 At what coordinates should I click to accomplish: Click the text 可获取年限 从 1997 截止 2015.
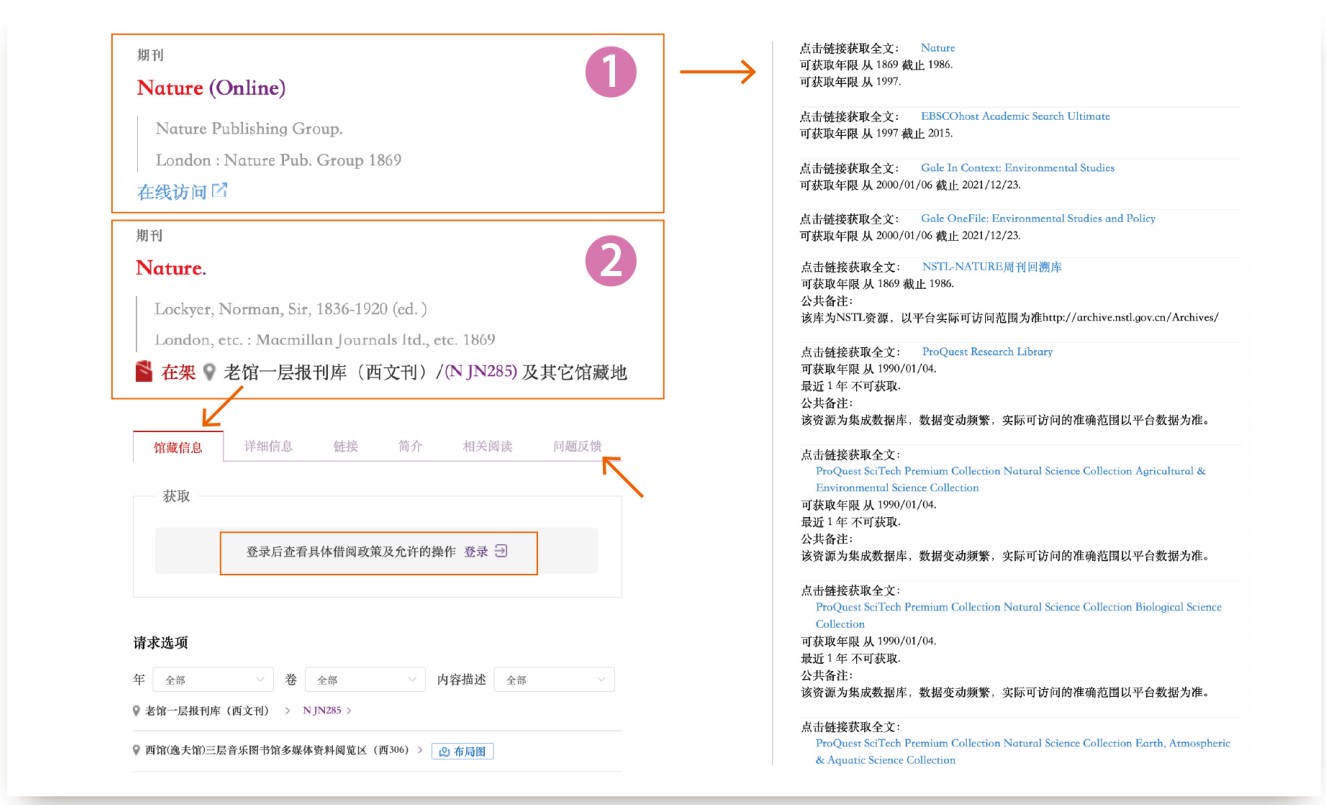point(877,133)
